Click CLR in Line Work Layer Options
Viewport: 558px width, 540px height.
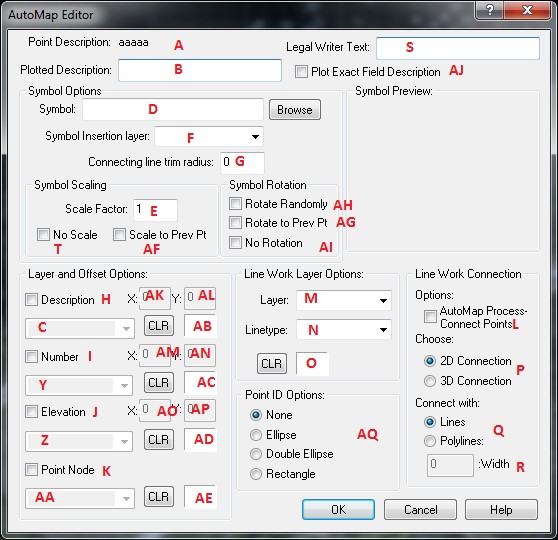click(x=272, y=363)
